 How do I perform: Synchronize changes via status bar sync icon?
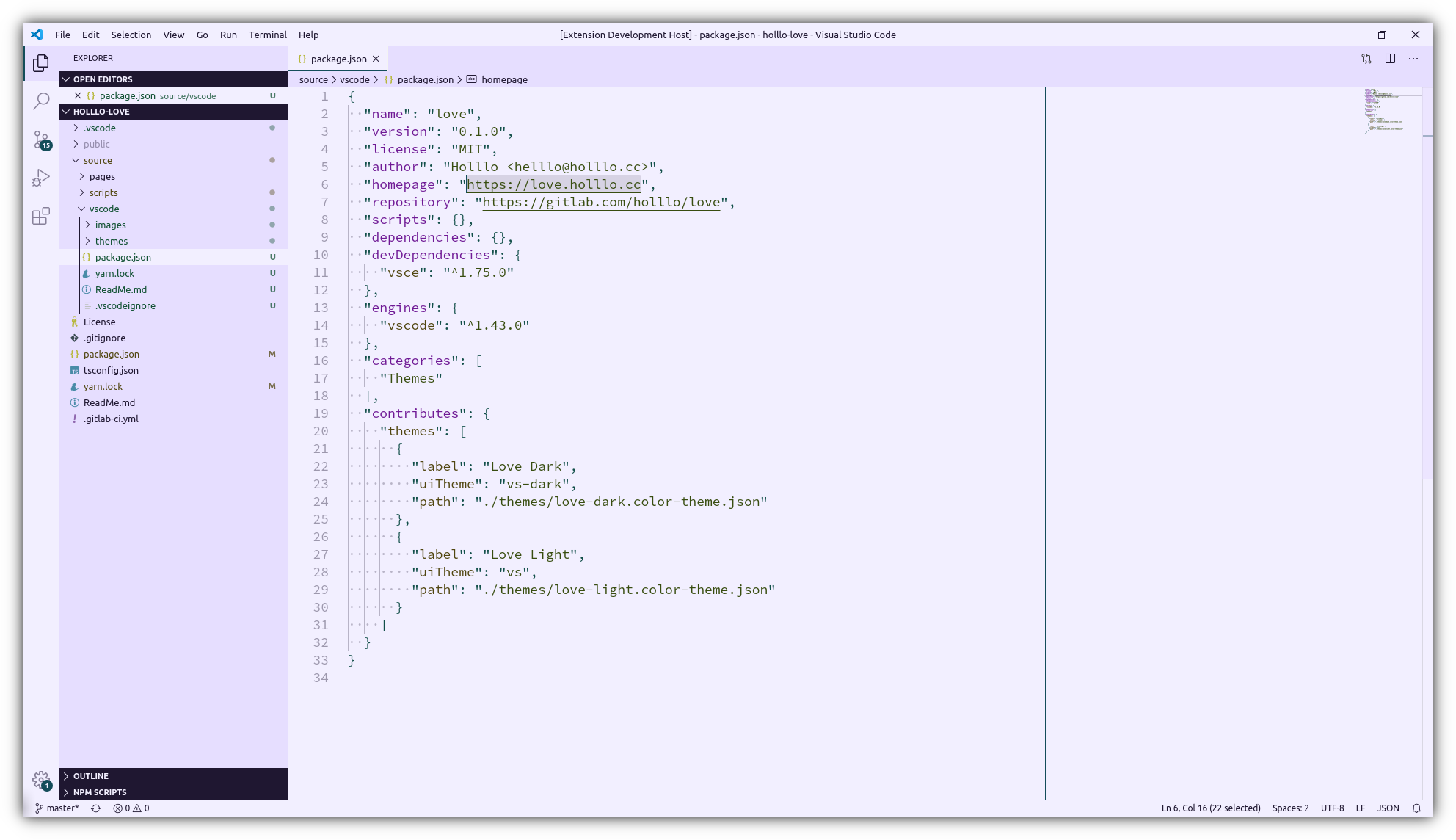coord(96,808)
